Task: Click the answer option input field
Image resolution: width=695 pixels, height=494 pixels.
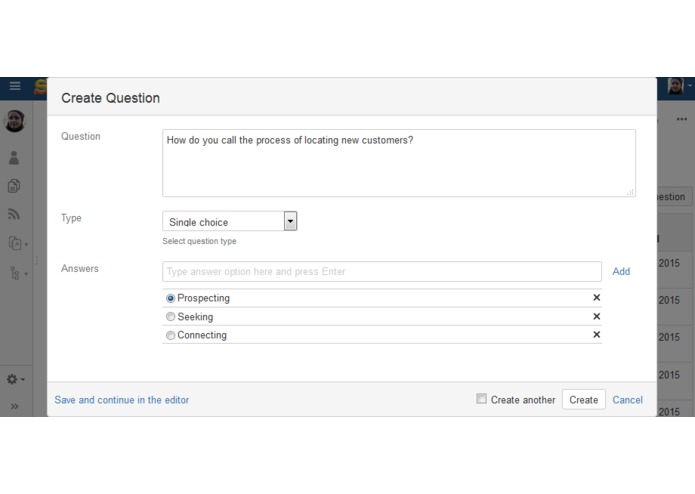Action: coord(382,271)
